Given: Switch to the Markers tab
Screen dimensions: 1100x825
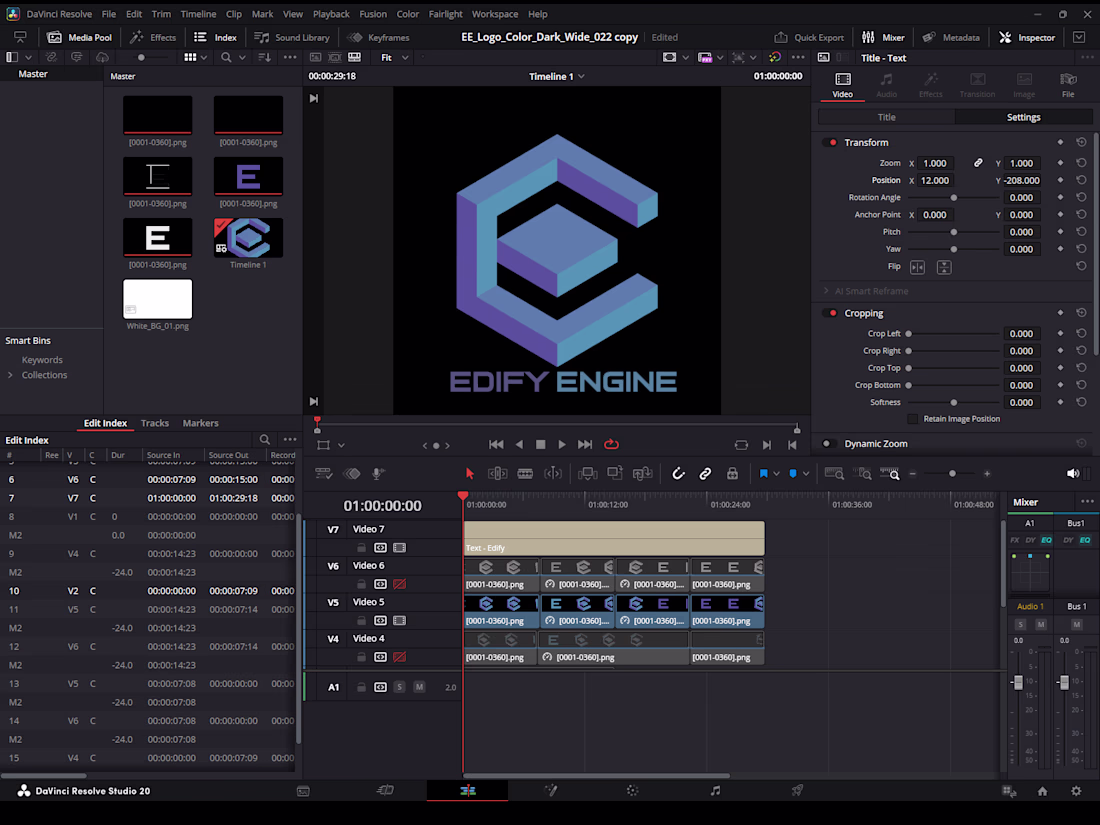Looking at the screenshot, I should [x=200, y=423].
